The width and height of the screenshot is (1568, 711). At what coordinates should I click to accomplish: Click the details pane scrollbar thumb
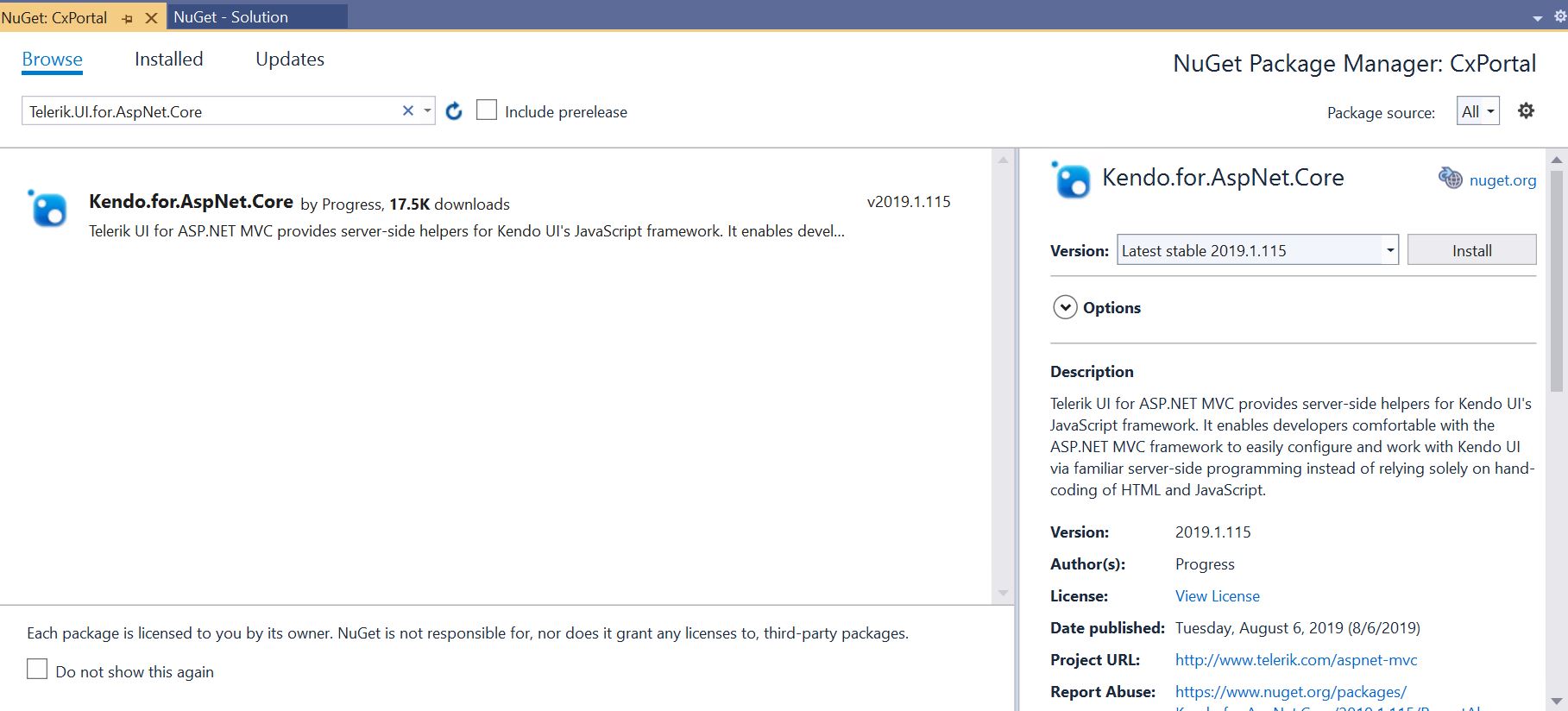click(x=1557, y=281)
